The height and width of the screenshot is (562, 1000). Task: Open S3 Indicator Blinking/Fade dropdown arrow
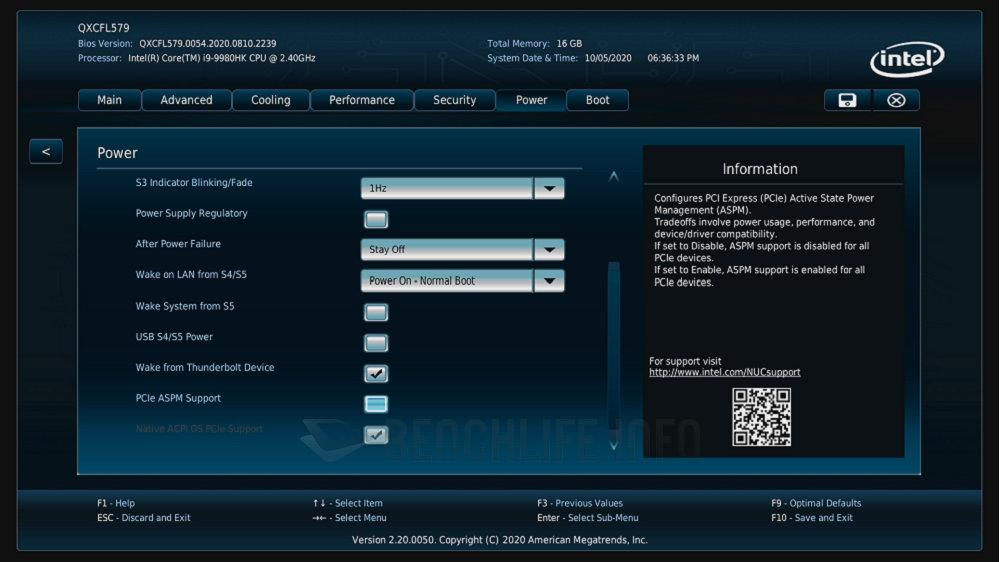point(549,188)
